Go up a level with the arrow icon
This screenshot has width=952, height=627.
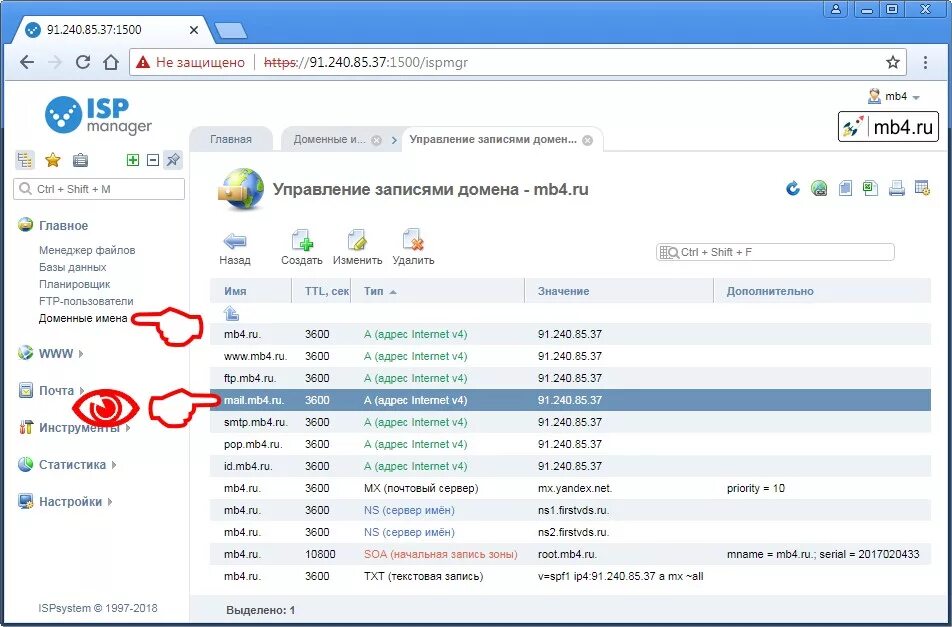pos(231,313)
